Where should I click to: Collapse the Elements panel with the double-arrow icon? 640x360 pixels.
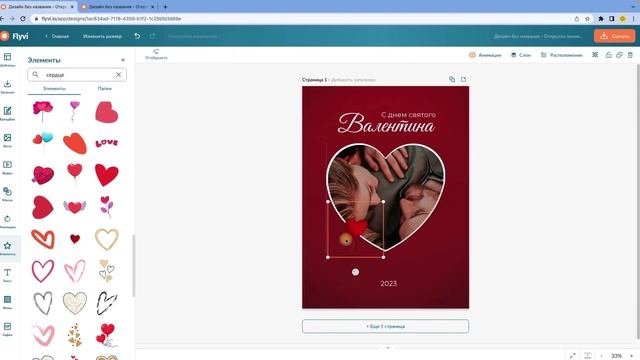click(123, 60)
